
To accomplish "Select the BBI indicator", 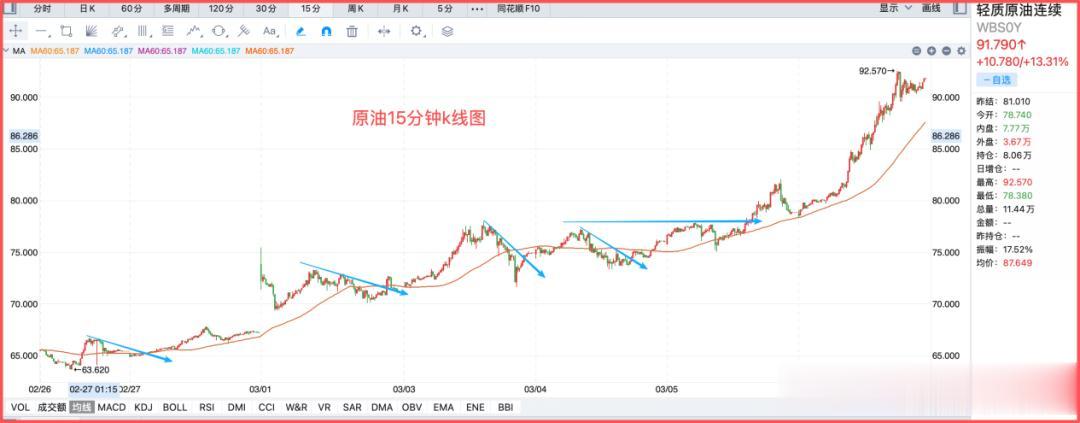I will click(x=506, y=407).
